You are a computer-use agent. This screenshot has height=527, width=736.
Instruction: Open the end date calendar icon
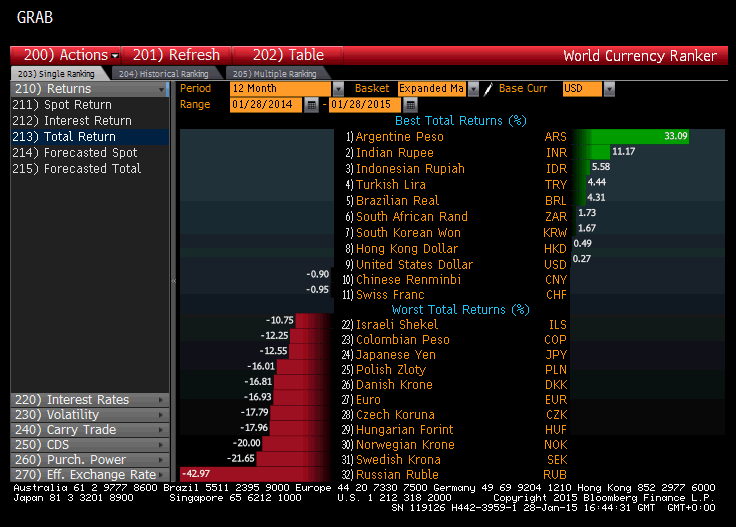[x=410, y=105]
